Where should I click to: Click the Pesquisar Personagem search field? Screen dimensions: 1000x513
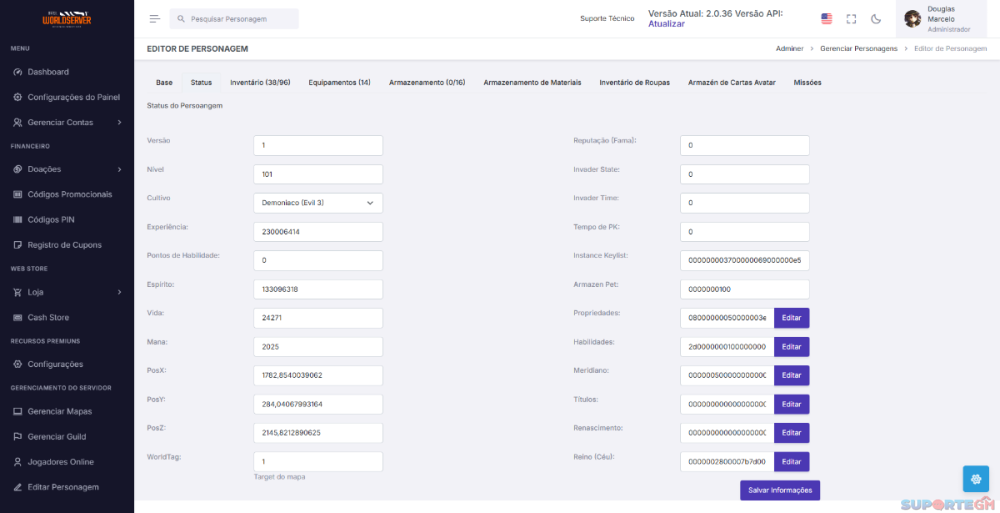click(235, 19)
